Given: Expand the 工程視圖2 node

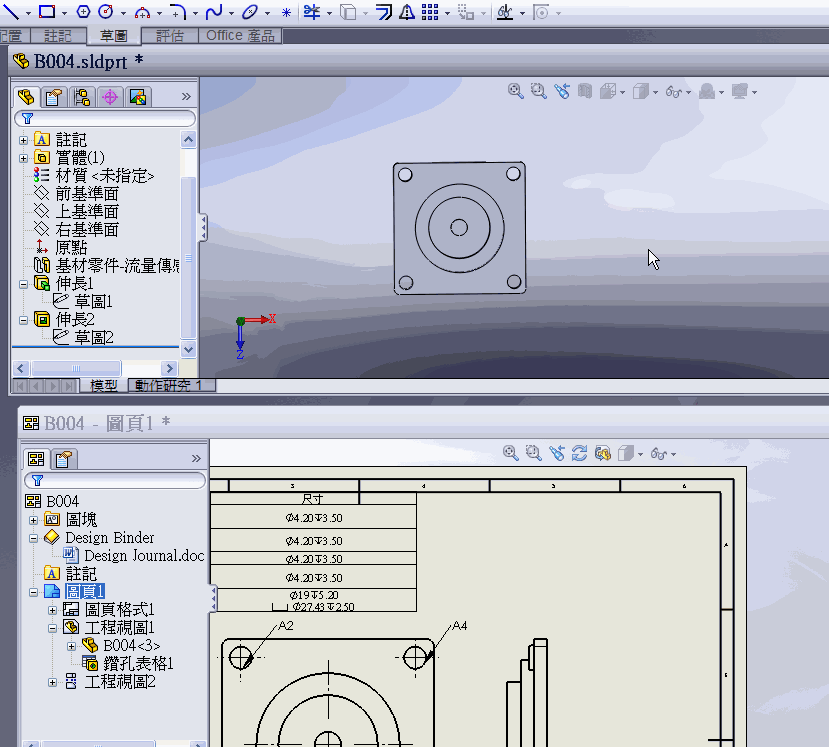Looking at the screenshot, I should [x=52, y=682].
